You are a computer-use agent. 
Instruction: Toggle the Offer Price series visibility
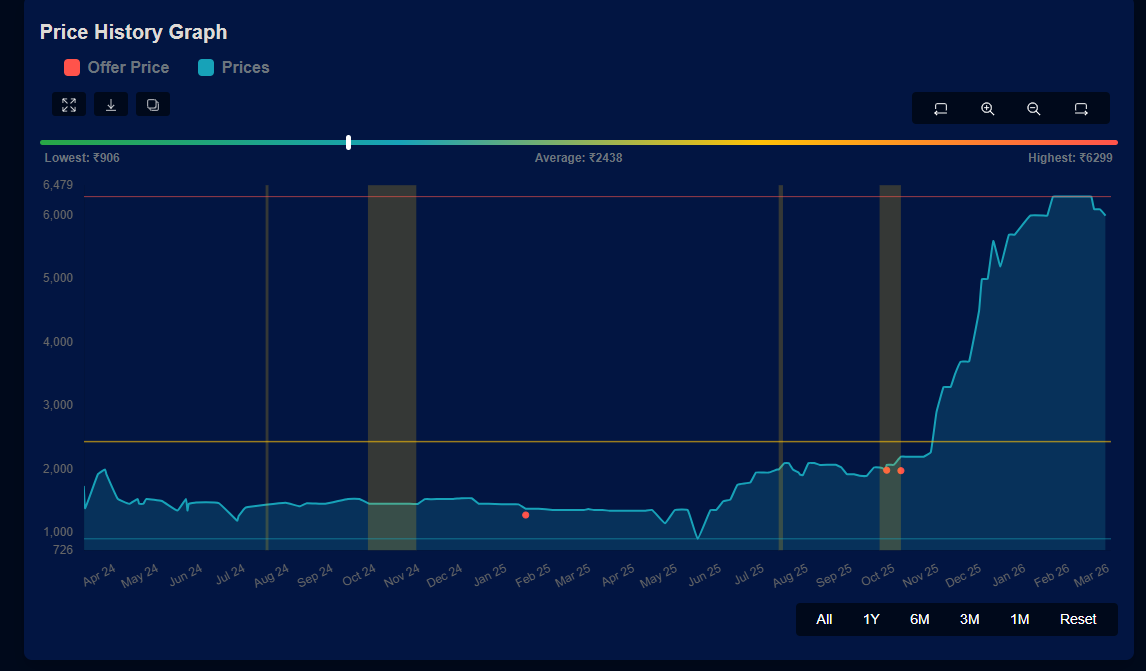116,67
